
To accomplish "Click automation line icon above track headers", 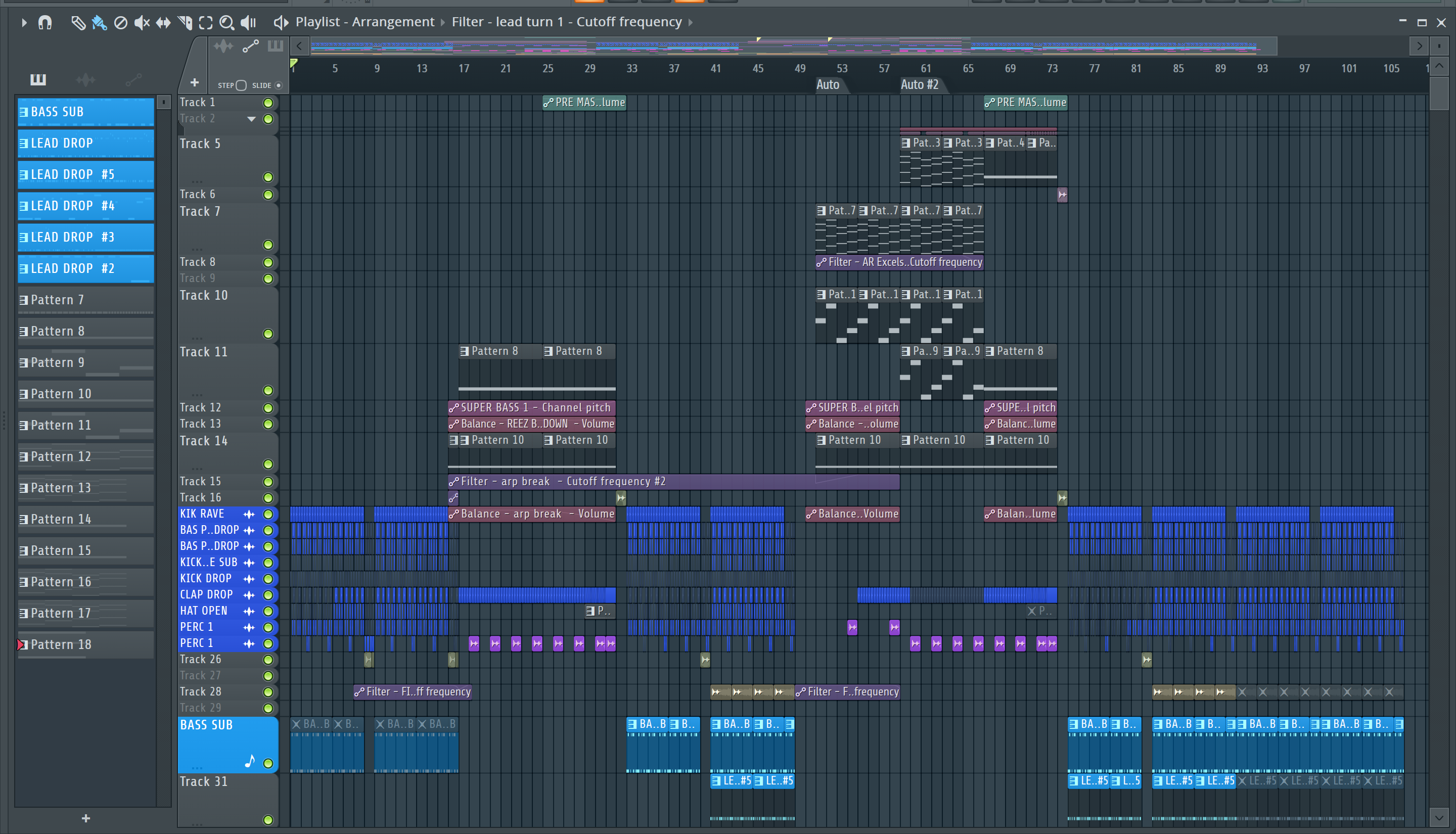I will coord(250,46).
